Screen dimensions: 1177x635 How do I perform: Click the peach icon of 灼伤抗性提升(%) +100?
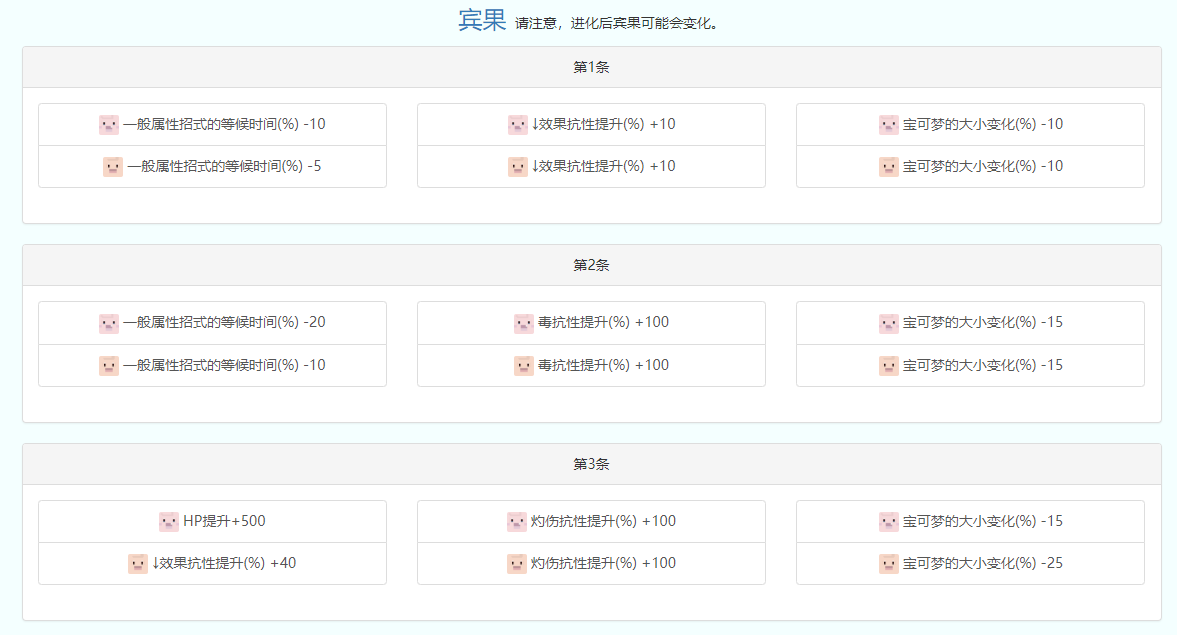(517, 564)
